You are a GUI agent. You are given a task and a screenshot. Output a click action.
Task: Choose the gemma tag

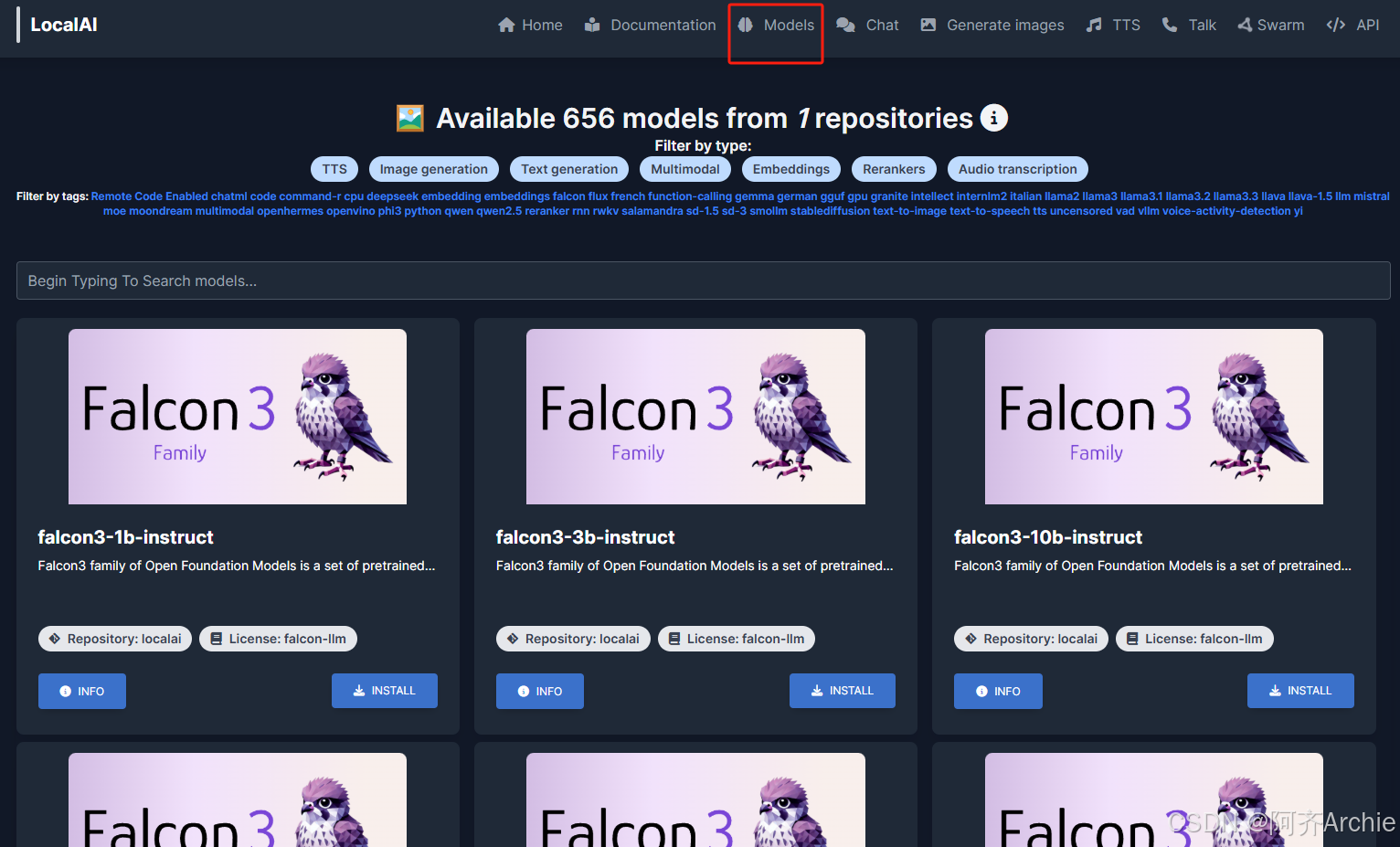coord(755,196)
